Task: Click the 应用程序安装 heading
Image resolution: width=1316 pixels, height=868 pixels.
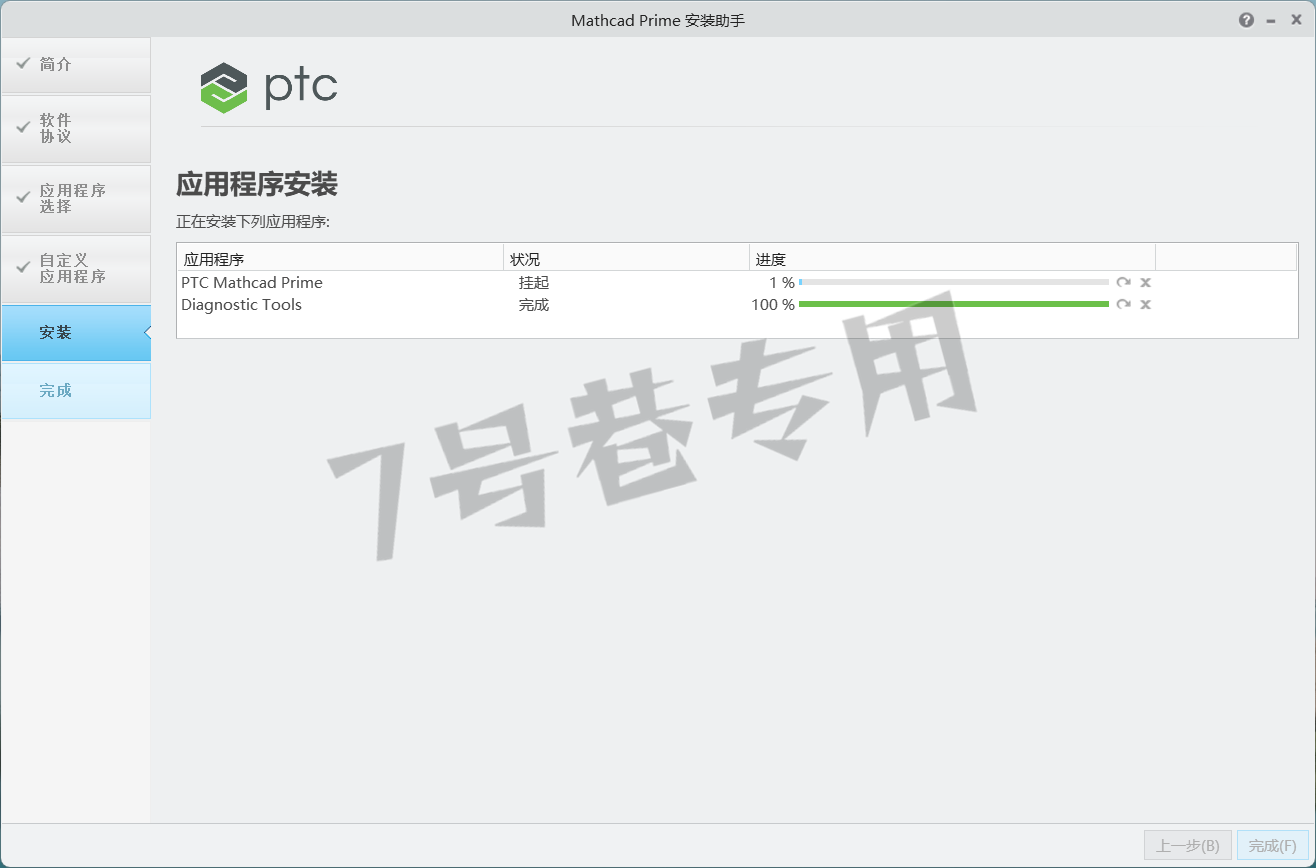Action: [257, 184]
